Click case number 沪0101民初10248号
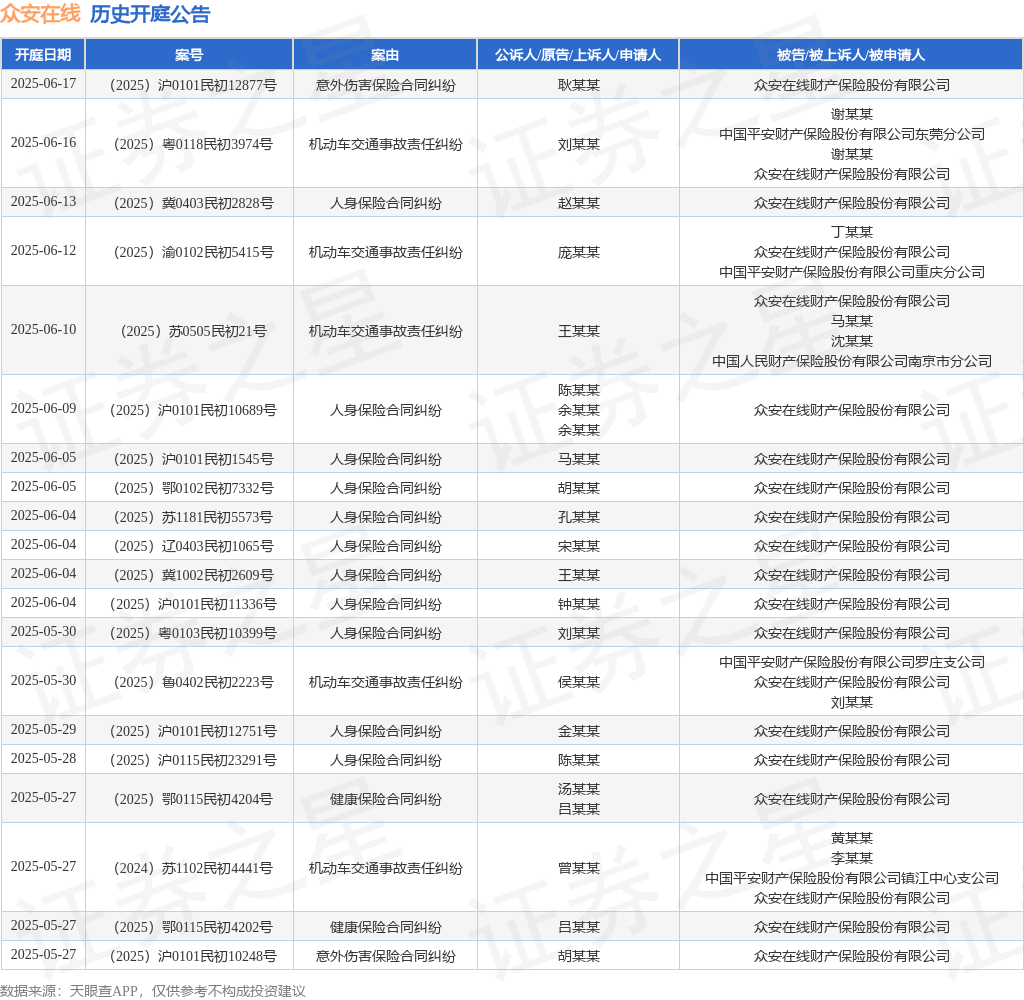This screenshot has height=1000, width=1024. (193, 956)
